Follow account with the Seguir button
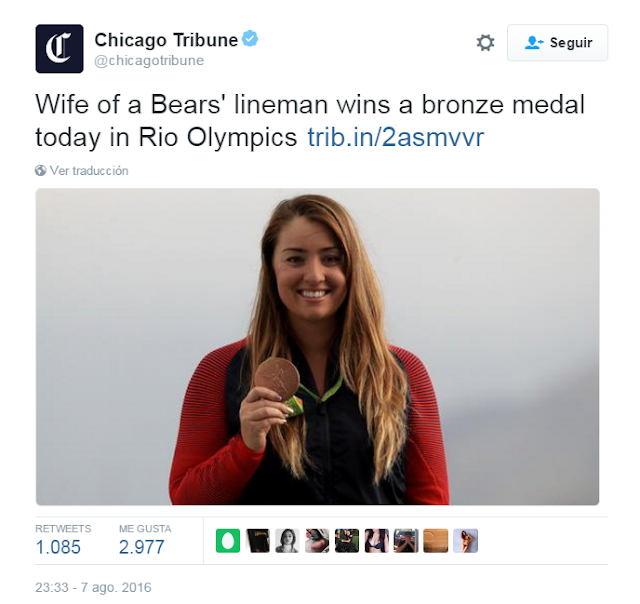This screenshot has width=640, height=604. [558, 43]
